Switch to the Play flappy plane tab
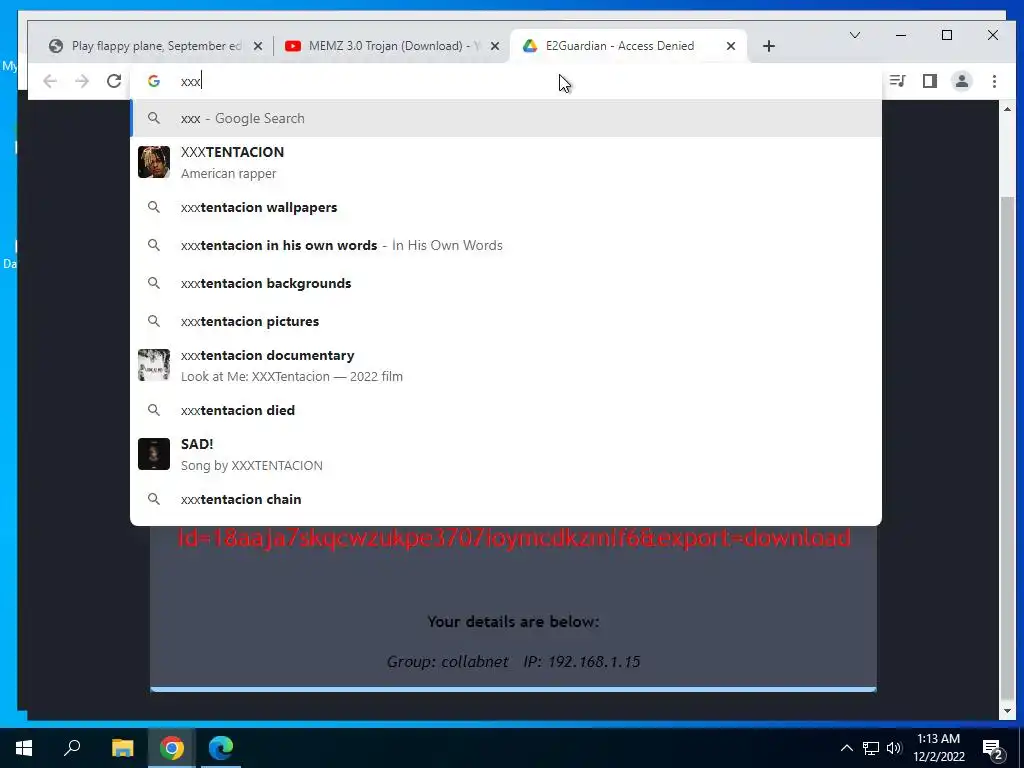 (x=153, y=46)
